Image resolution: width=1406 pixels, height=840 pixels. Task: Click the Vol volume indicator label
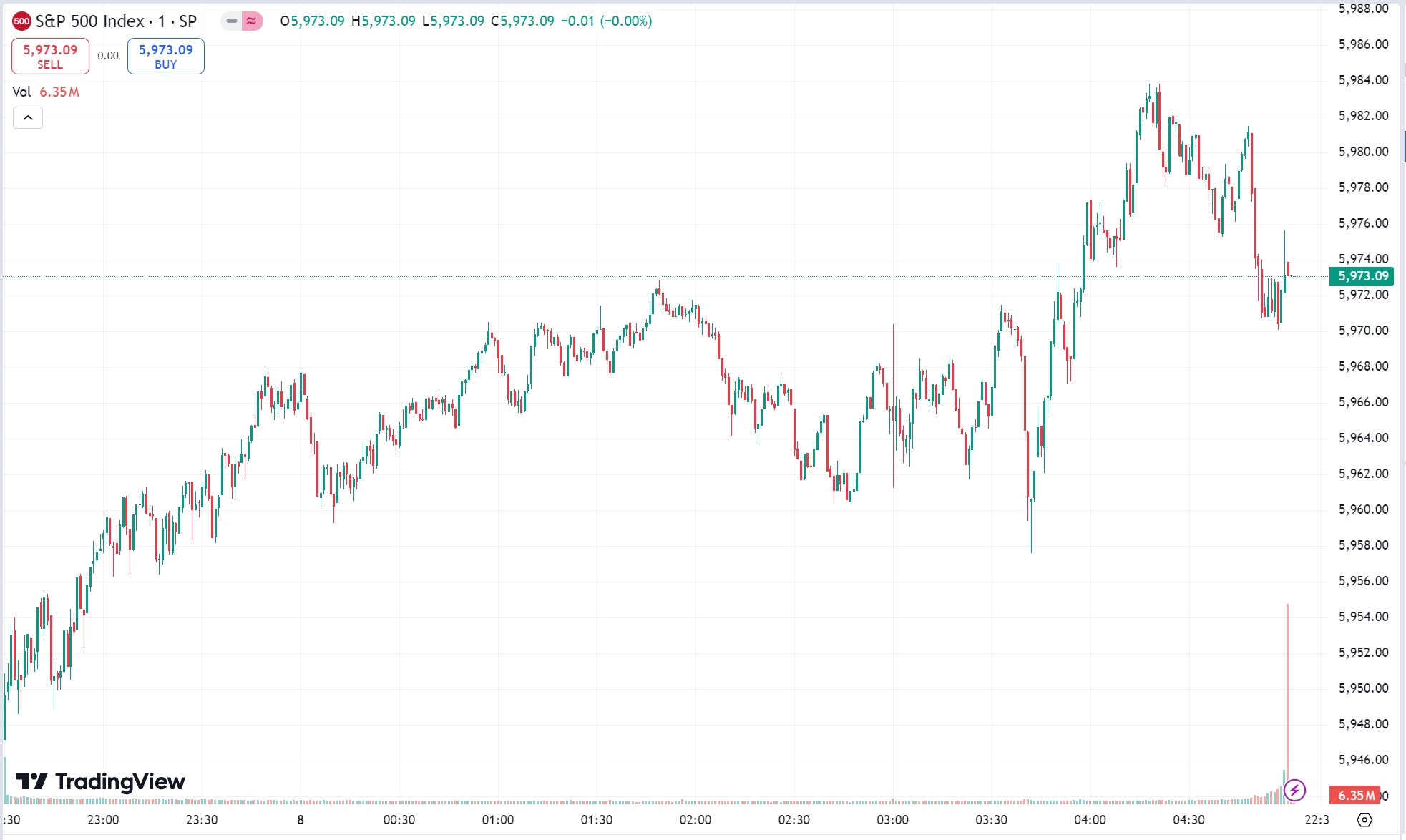pos(22,92)
